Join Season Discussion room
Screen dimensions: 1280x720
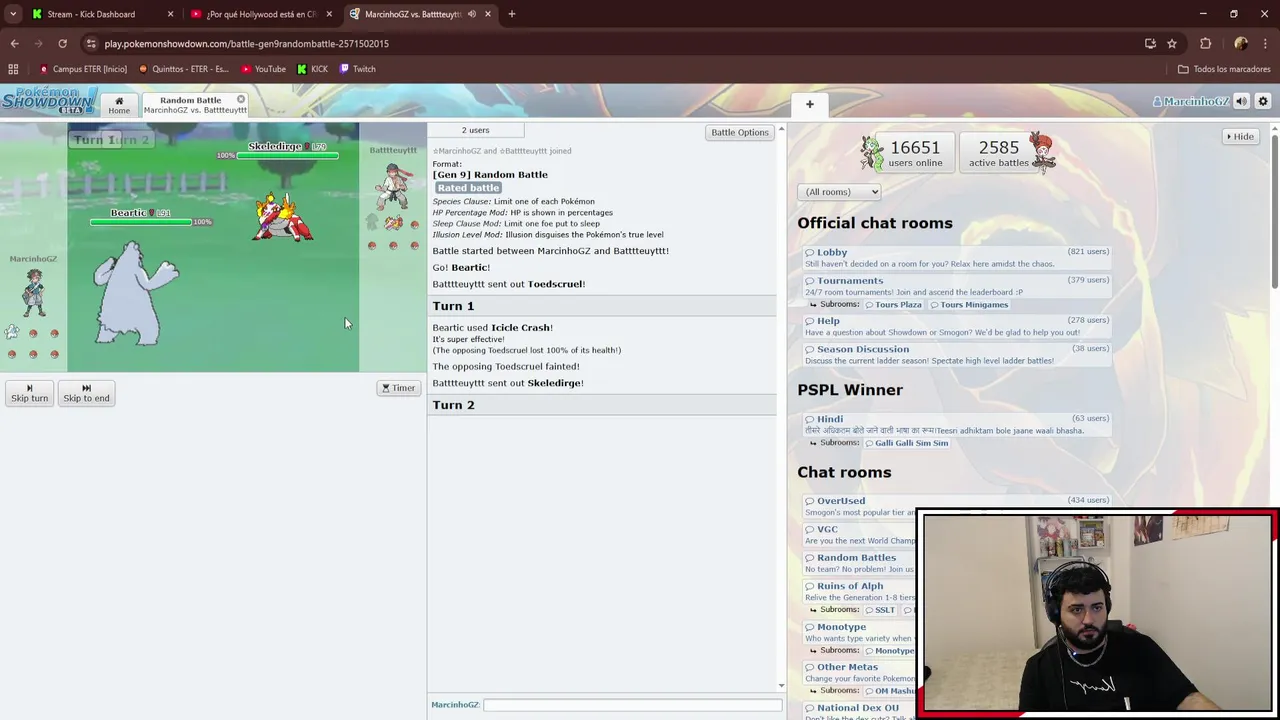tap(958, 354)
